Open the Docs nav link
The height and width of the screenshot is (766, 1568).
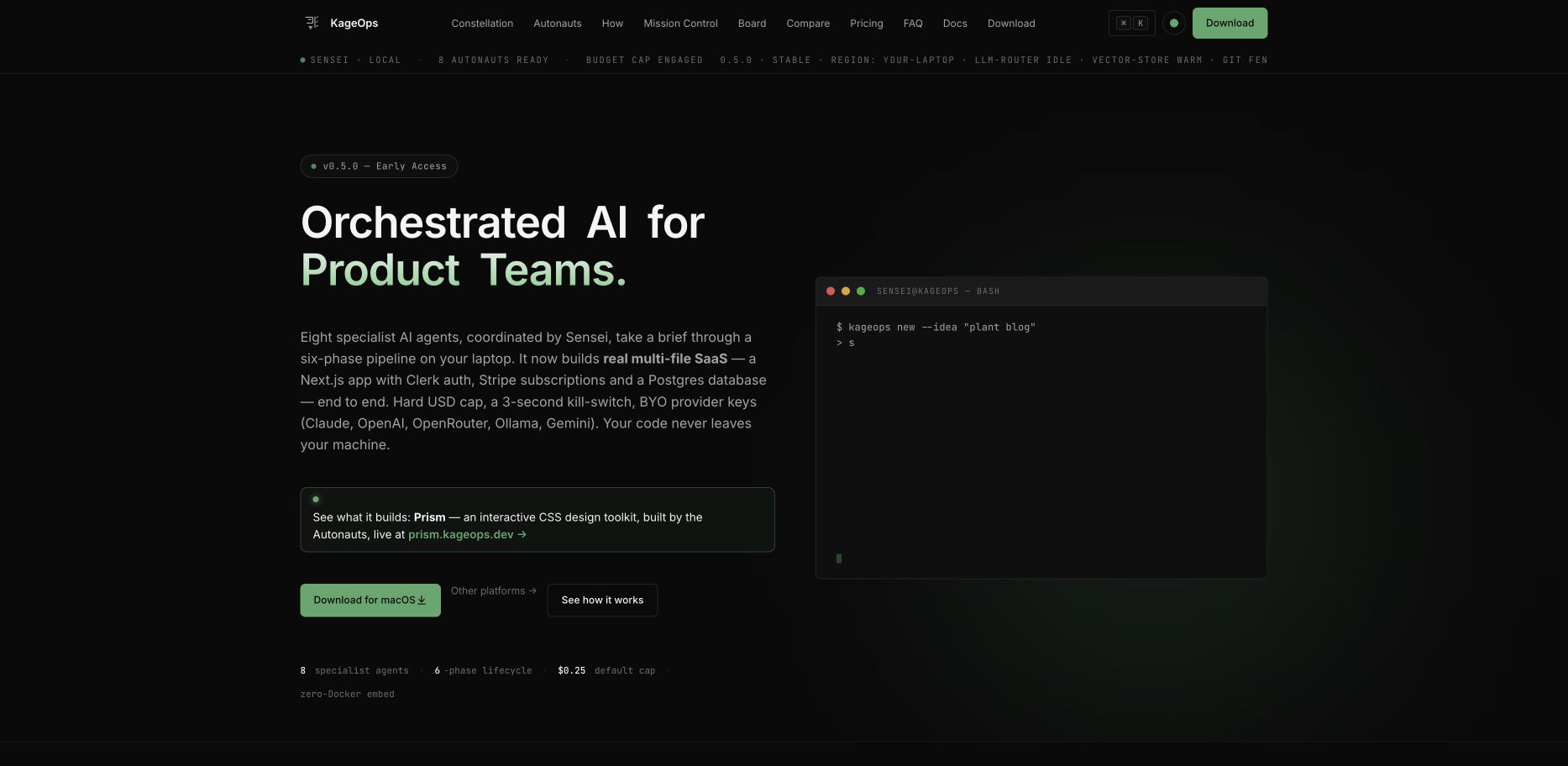[955, 24]
